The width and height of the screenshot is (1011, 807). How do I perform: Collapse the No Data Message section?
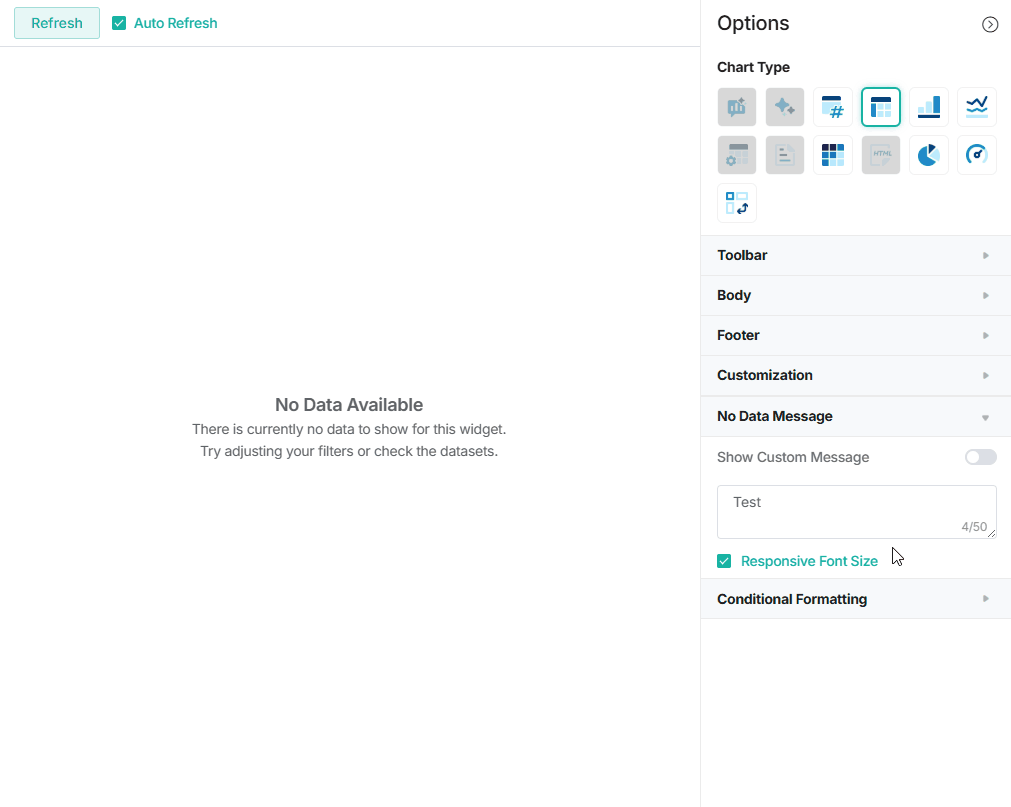coord(855,417)
